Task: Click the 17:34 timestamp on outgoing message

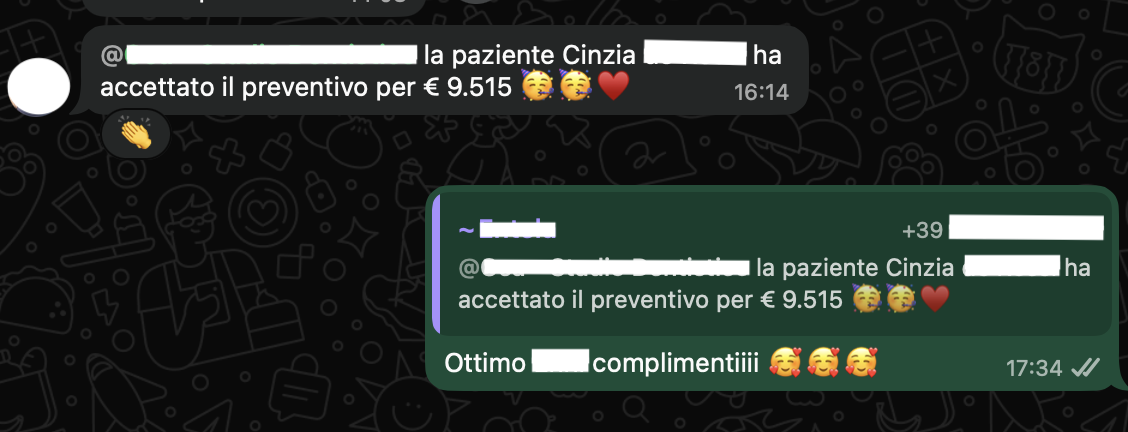Action: point(1034,369)
